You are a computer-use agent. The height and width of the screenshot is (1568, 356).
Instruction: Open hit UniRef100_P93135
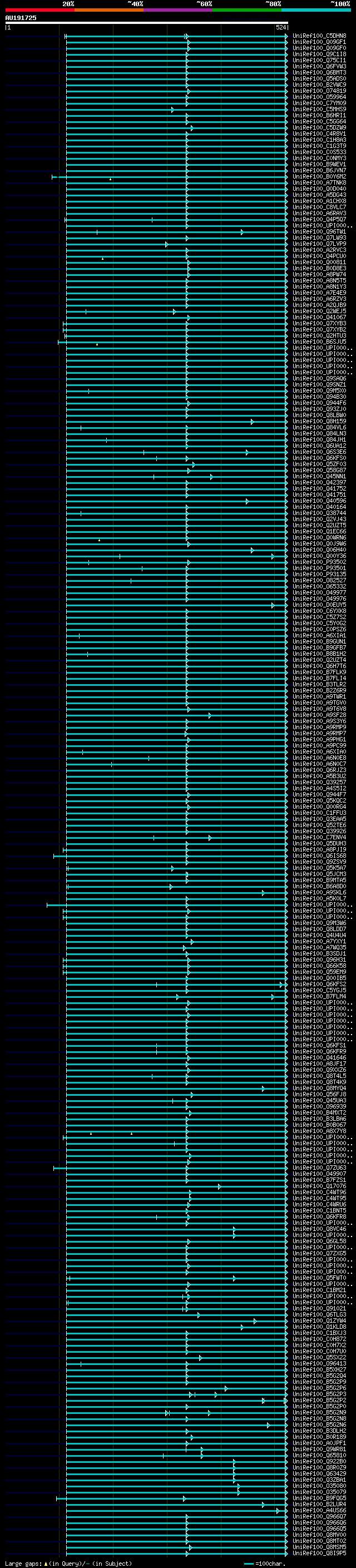click(319, 574)
